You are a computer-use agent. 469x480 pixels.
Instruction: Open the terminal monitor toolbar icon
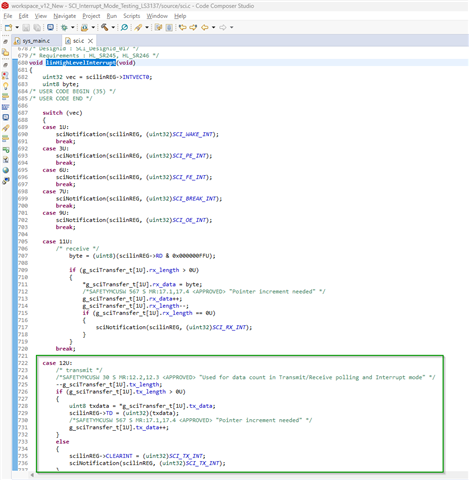tap(50, 27)
